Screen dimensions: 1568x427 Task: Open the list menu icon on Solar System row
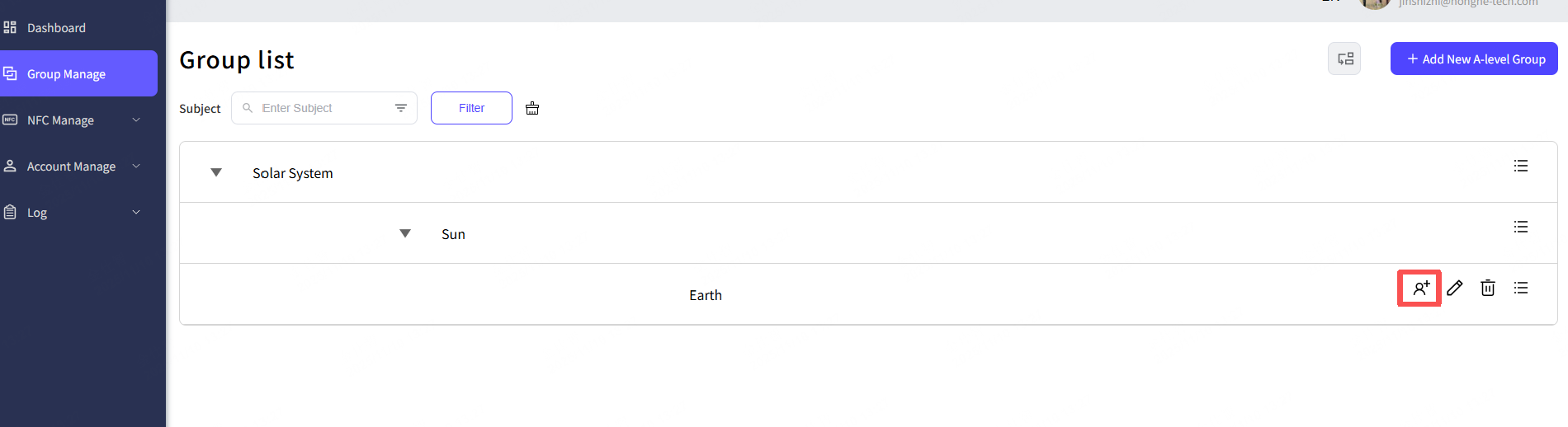point(1521,166)
